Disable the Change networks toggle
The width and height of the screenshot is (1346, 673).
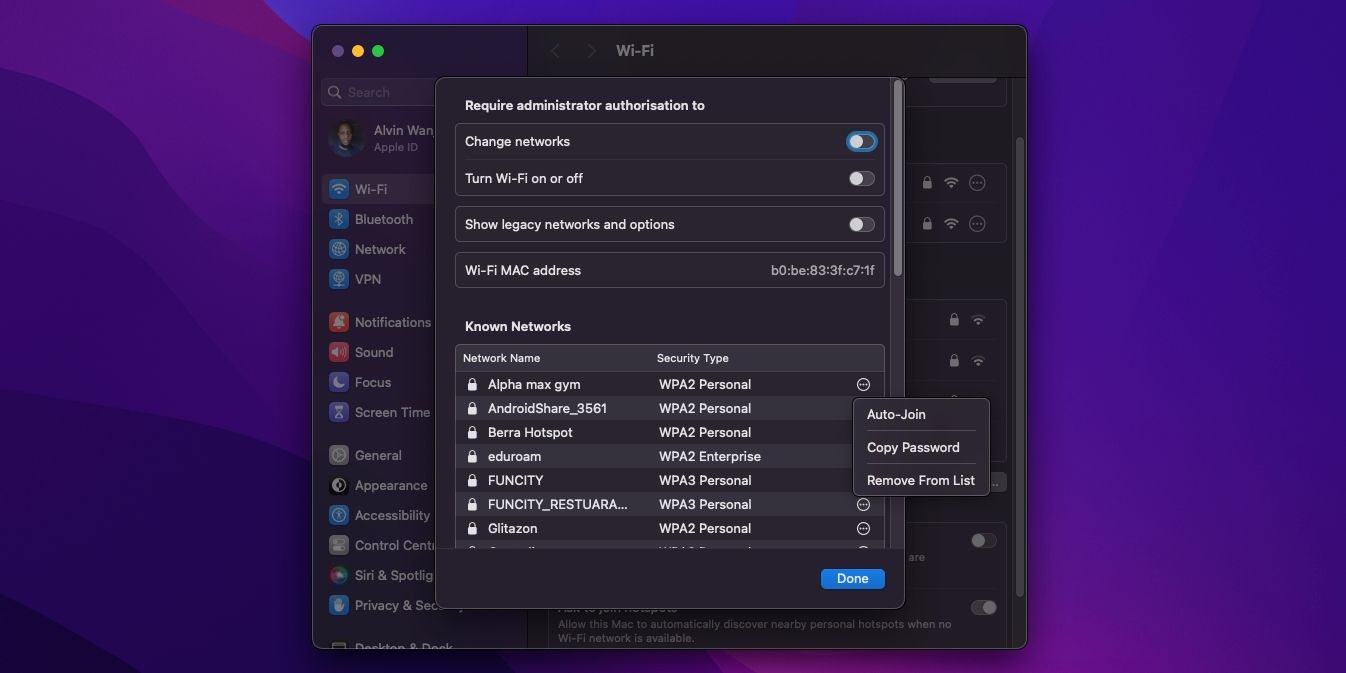860,141
